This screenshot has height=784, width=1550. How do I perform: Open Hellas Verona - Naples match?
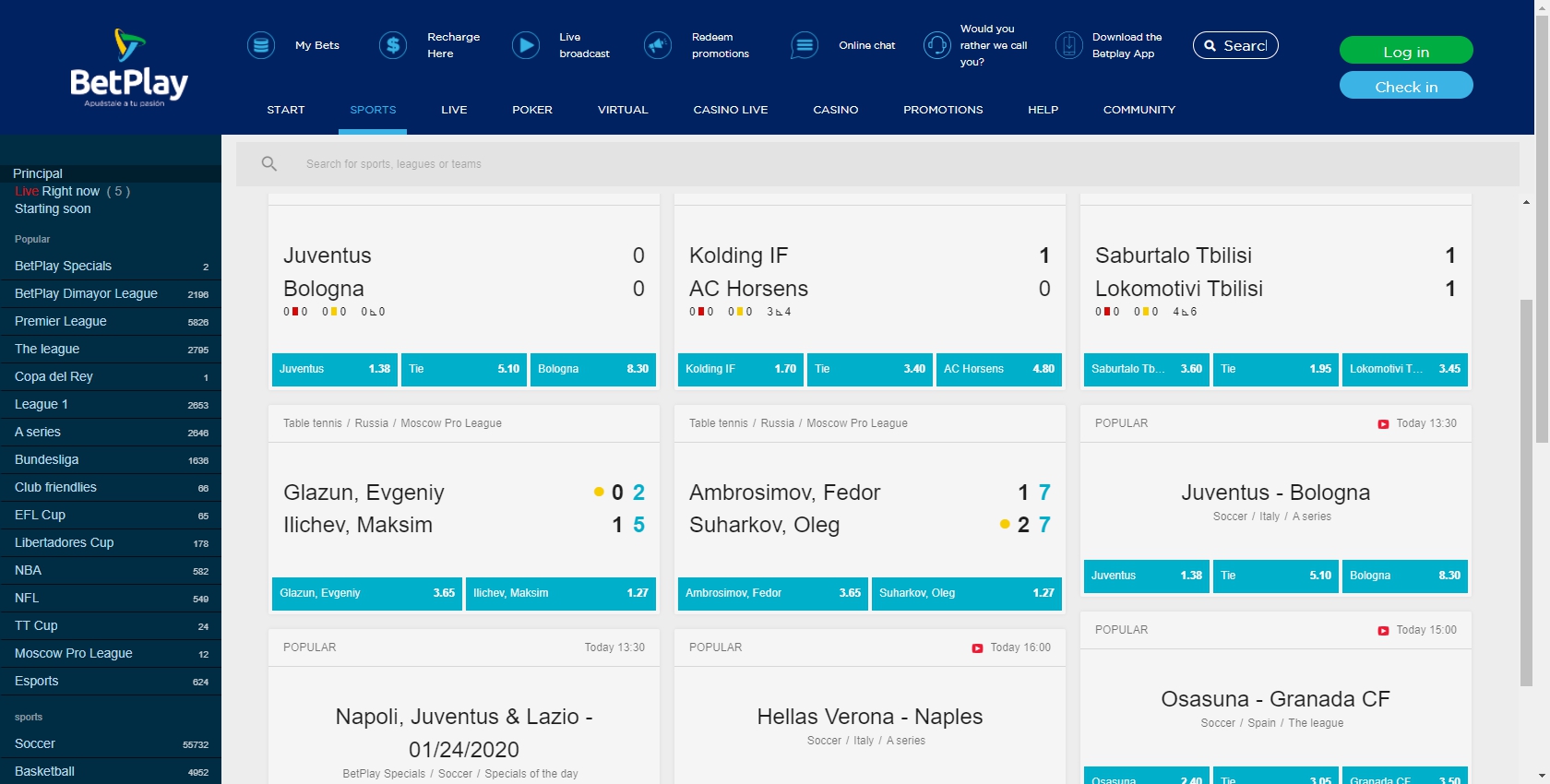870,717
